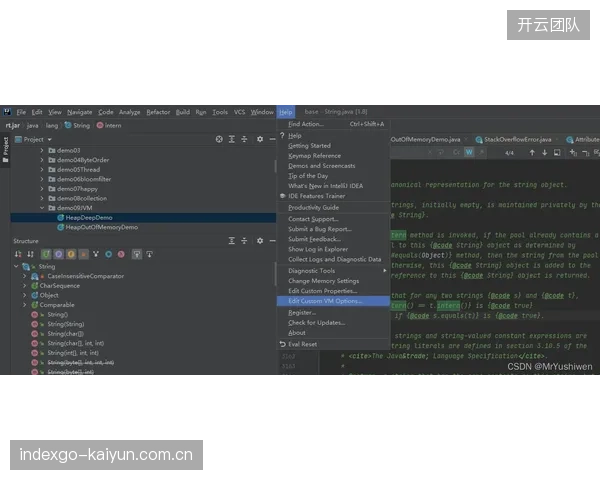Click the autoscroll to source icon in Structure
Image resolution: width=600 pixels, height=480 pixels.
tap(137, 254)
